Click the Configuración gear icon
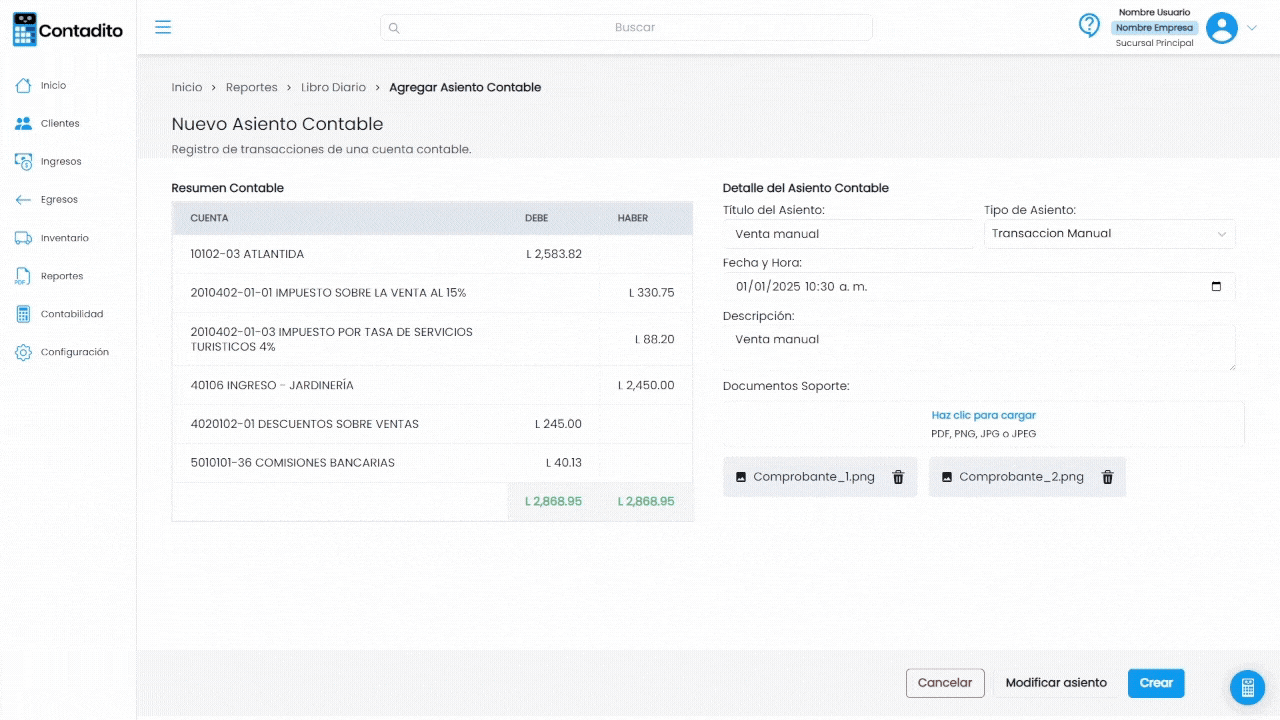This screenshot has height=720, width=1280. 24,352
